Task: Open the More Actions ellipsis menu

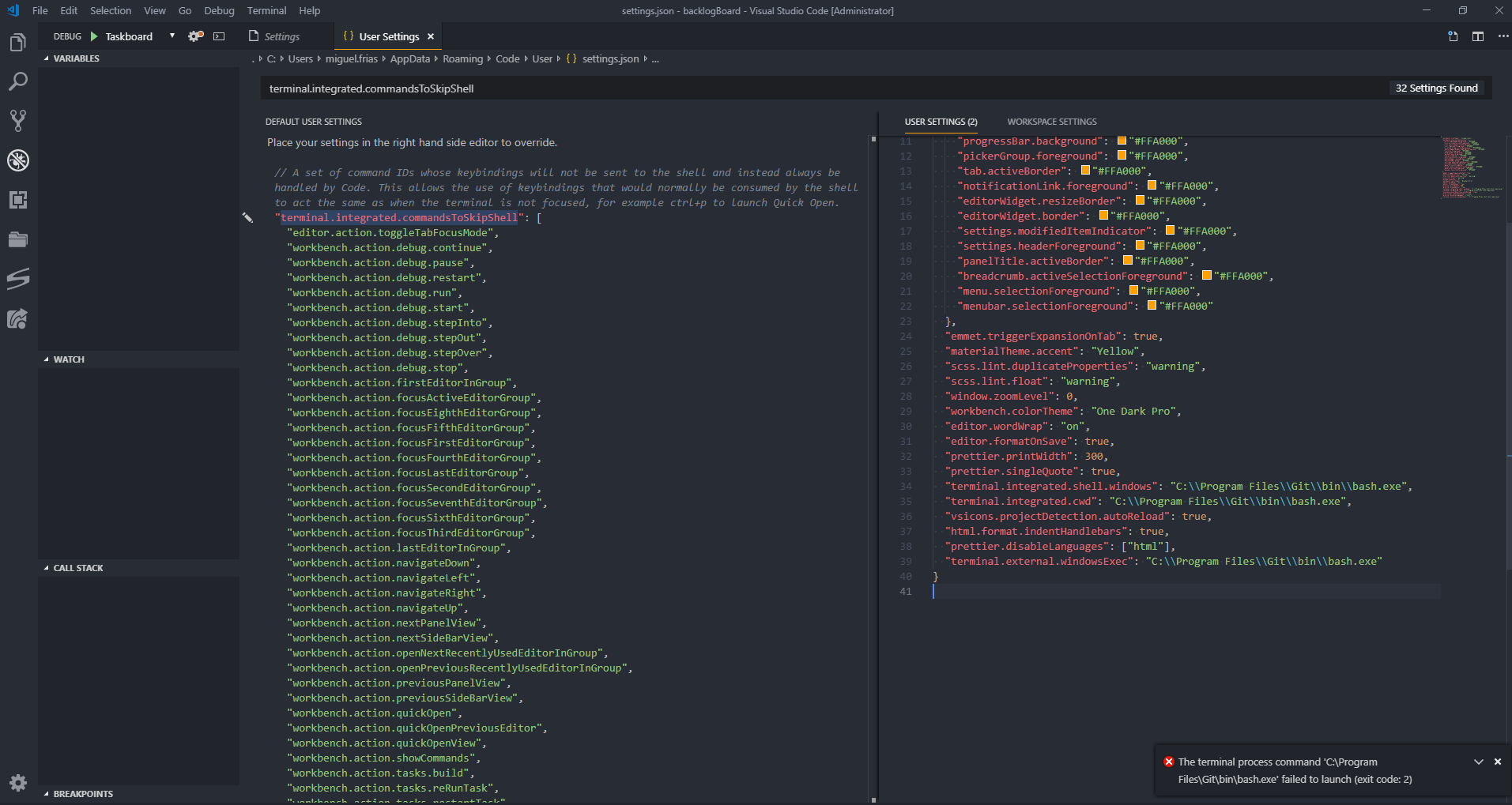Action: pyautogui.click(x=1503, y=36)
